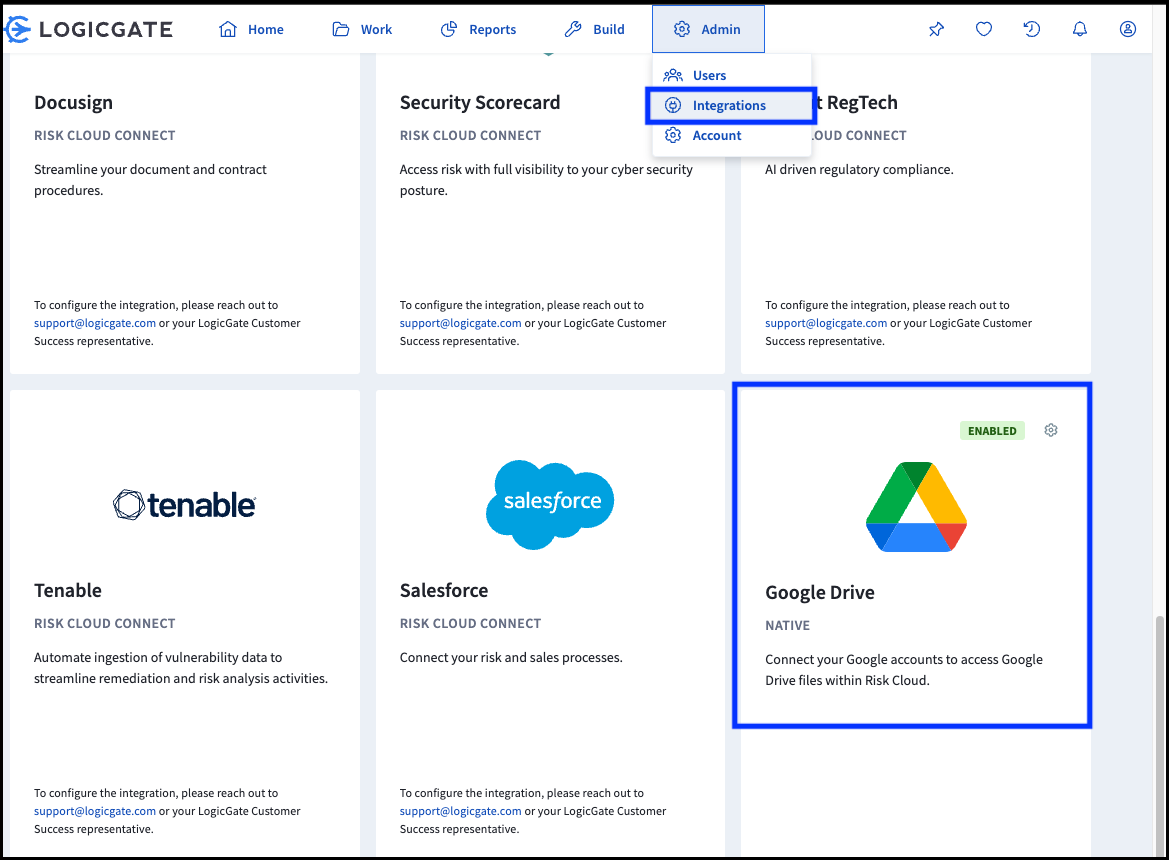Open the Build menu

(x=594, y=29)
